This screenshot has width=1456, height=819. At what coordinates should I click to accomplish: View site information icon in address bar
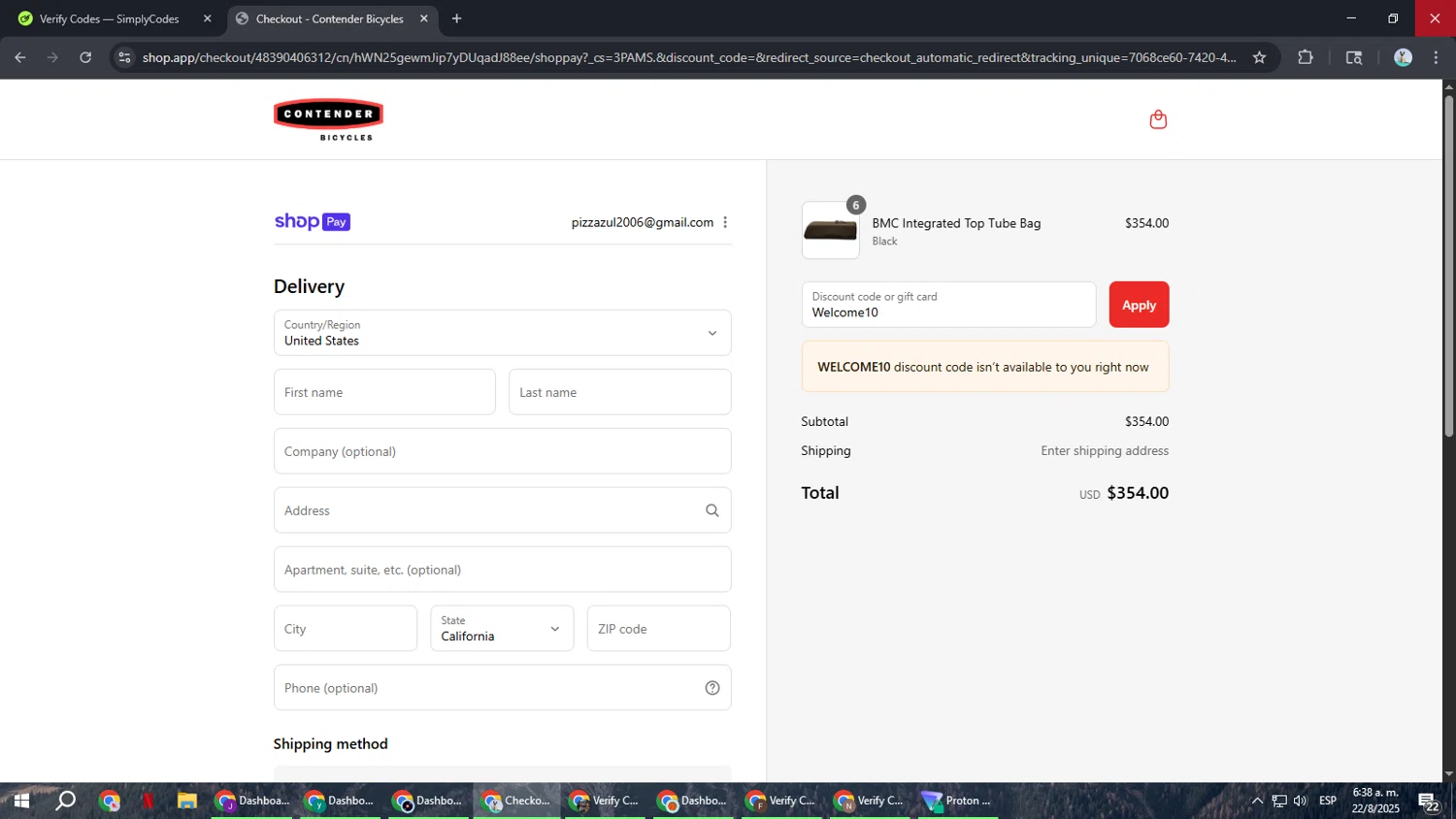[x=123, y=57]
